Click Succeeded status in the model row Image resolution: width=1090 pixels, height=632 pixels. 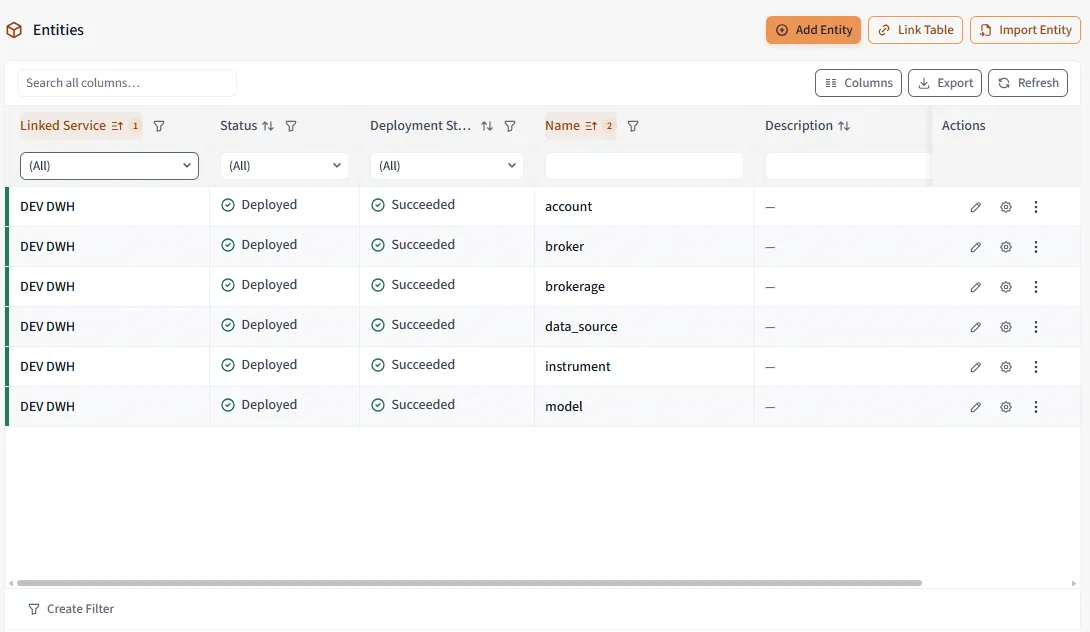[413, 405]
